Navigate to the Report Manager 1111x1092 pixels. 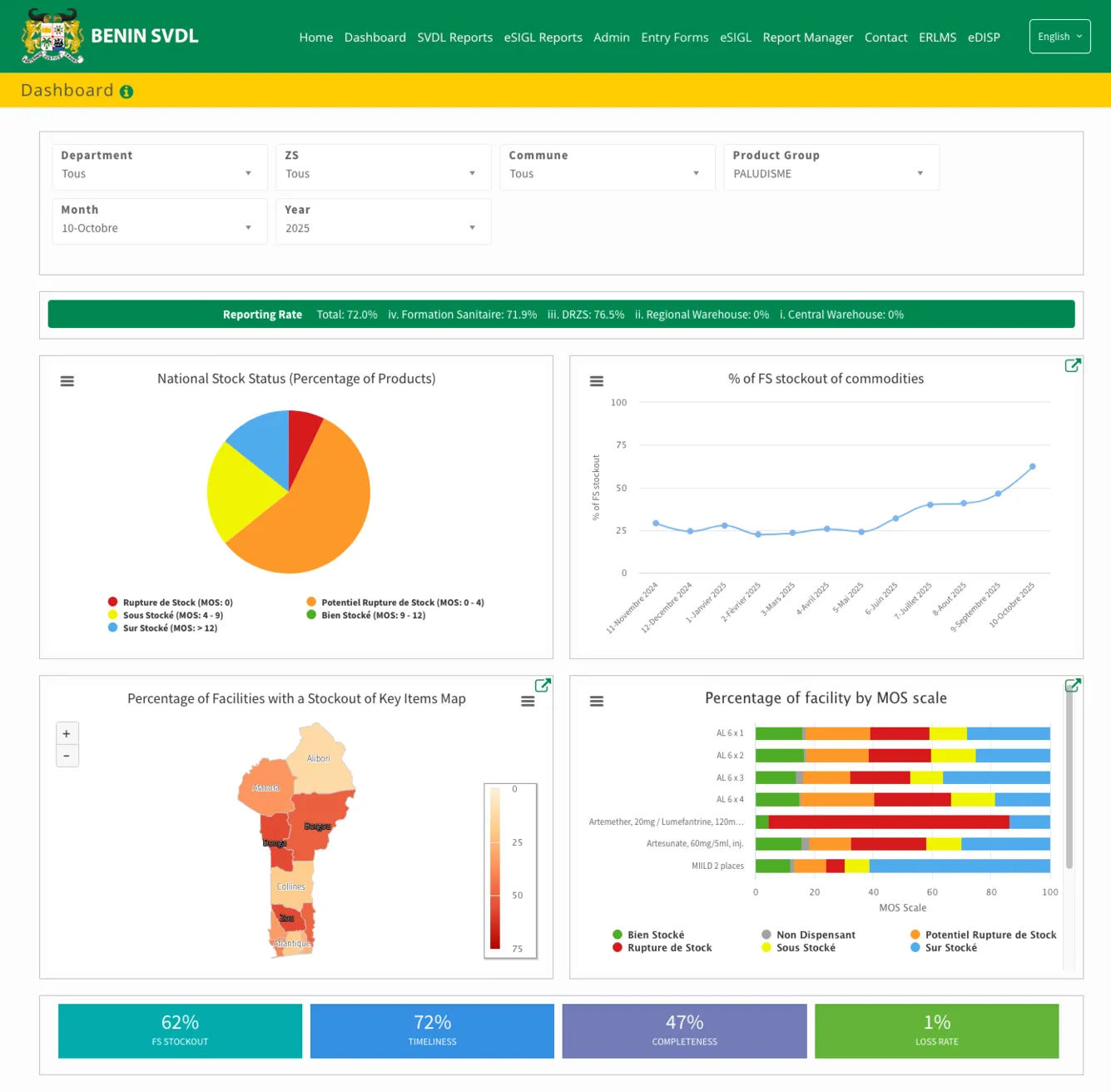pyautogui.click(x=807, y=37)
